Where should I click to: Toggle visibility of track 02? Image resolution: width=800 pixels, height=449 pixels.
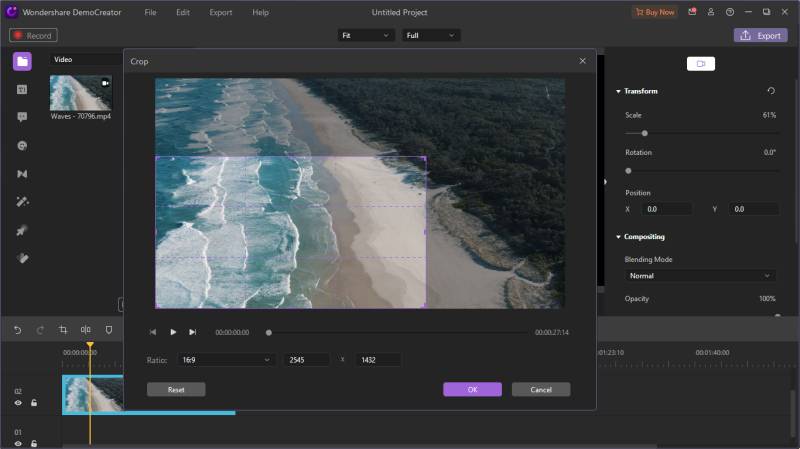click(18, 403)
